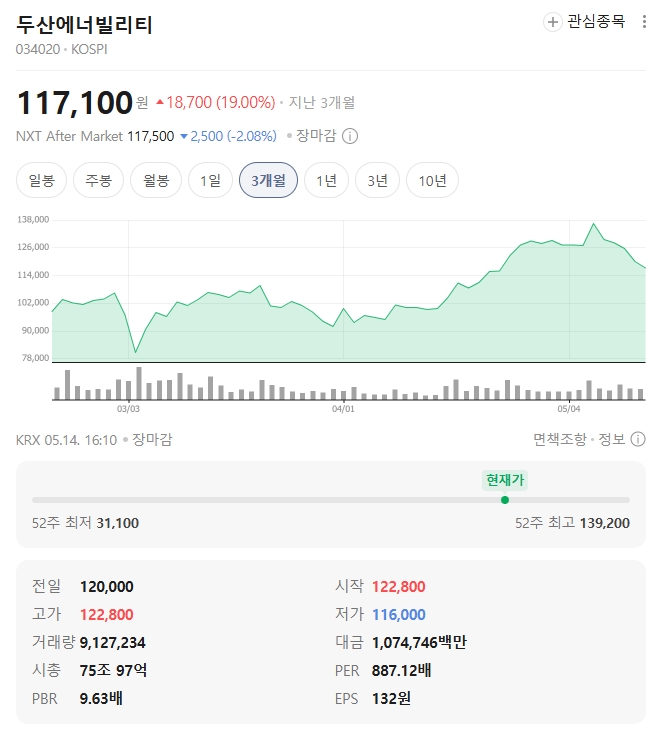Select the 3개월 chart period

coord(268,180)
